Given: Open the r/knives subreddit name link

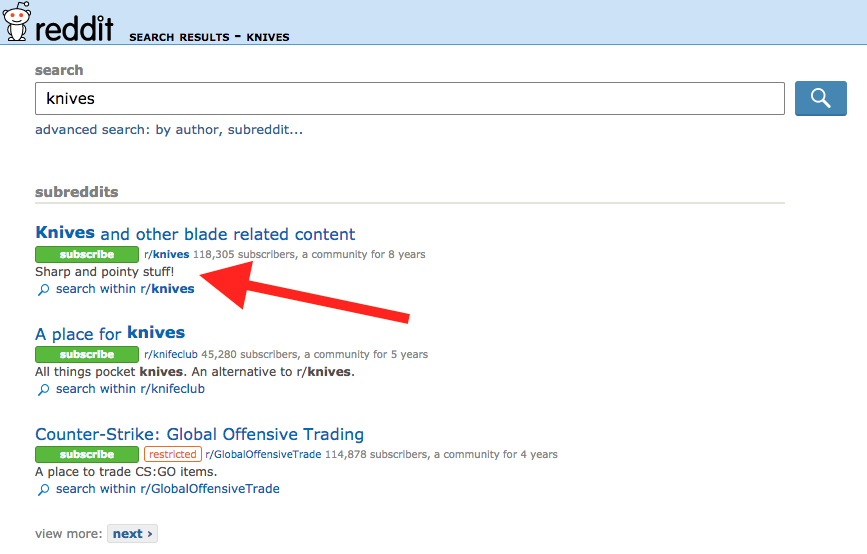Looking at the screenshot, I should (166, 254).
